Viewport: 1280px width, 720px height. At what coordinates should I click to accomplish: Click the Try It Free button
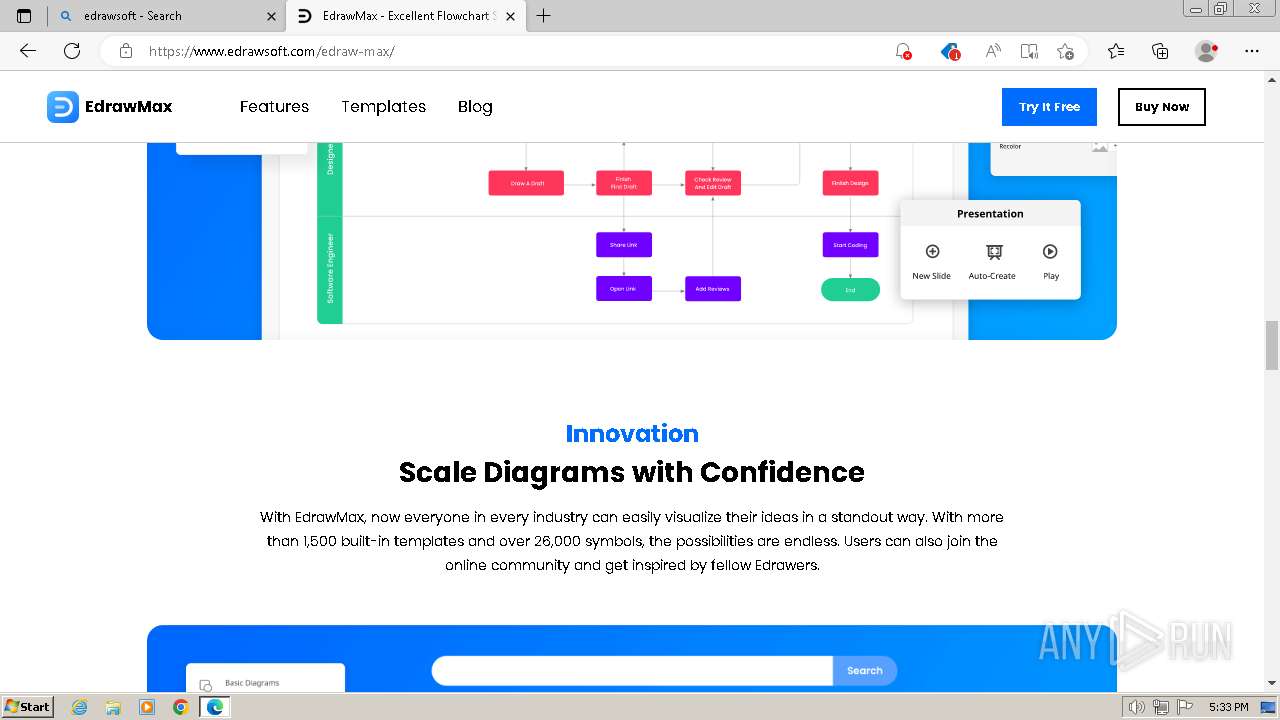(1049, 107)
